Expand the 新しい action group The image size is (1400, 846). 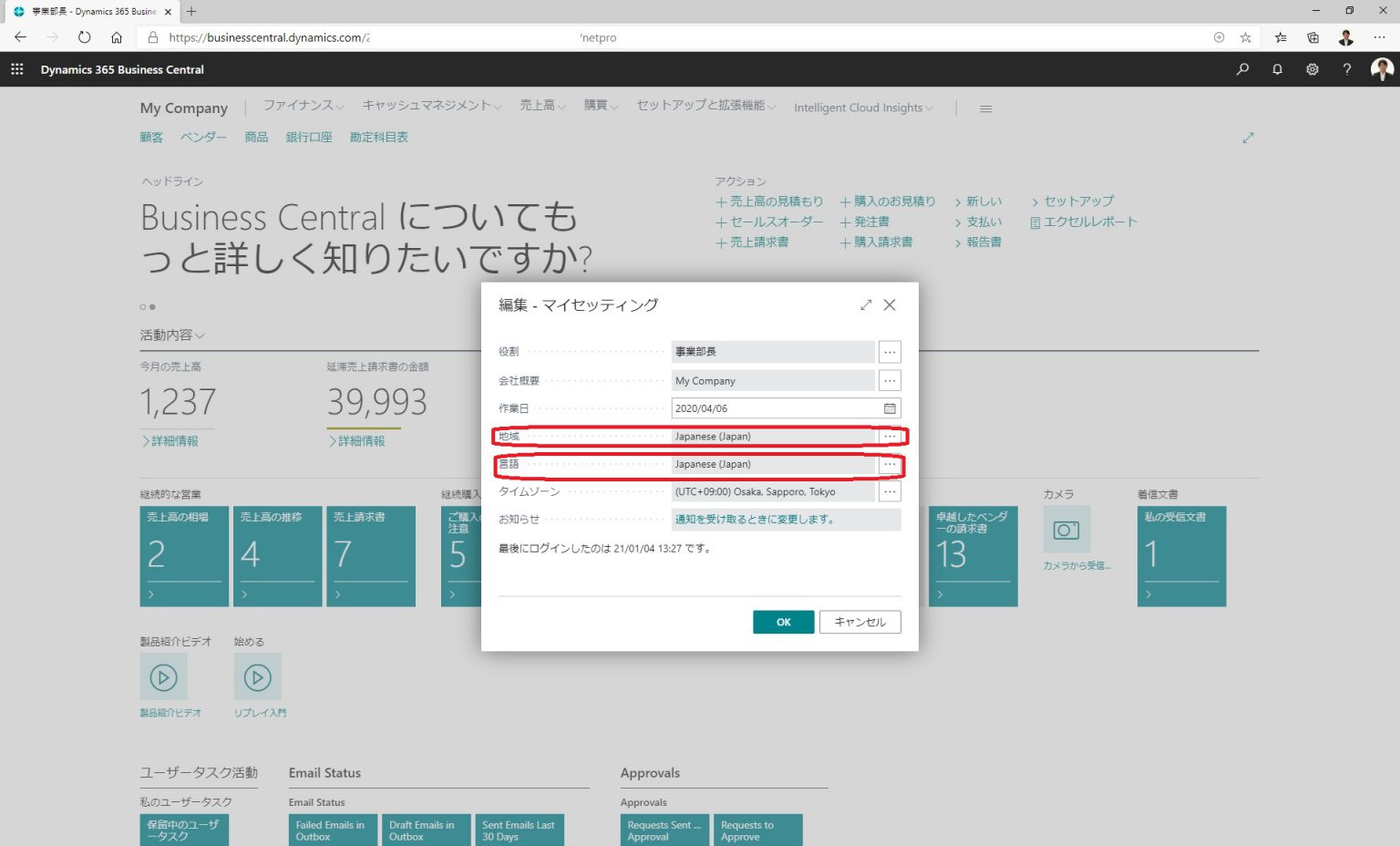coord(978,201)
